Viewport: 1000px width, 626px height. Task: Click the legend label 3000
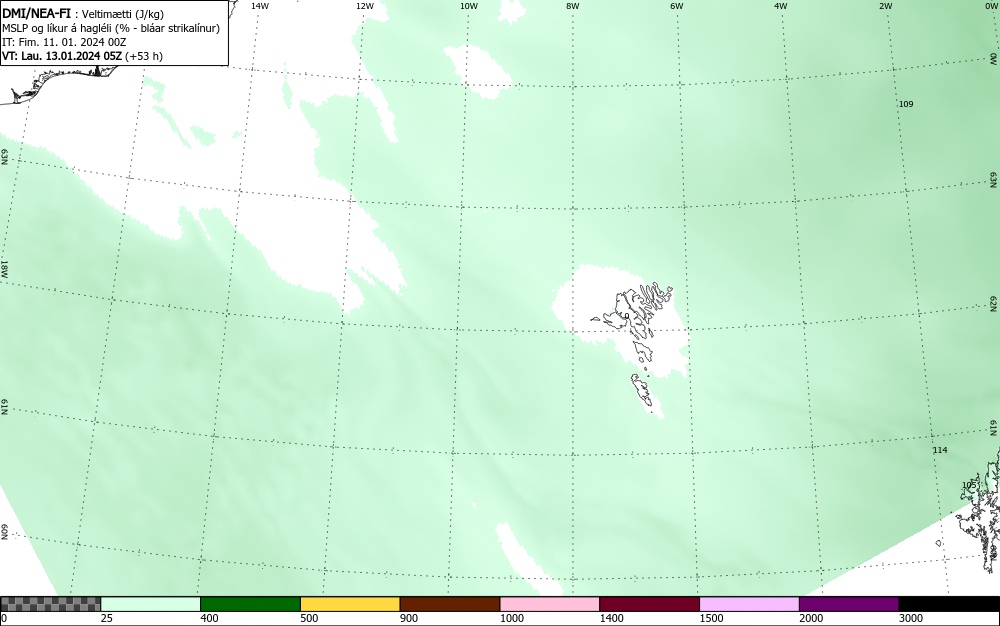(x=911, y=618)
